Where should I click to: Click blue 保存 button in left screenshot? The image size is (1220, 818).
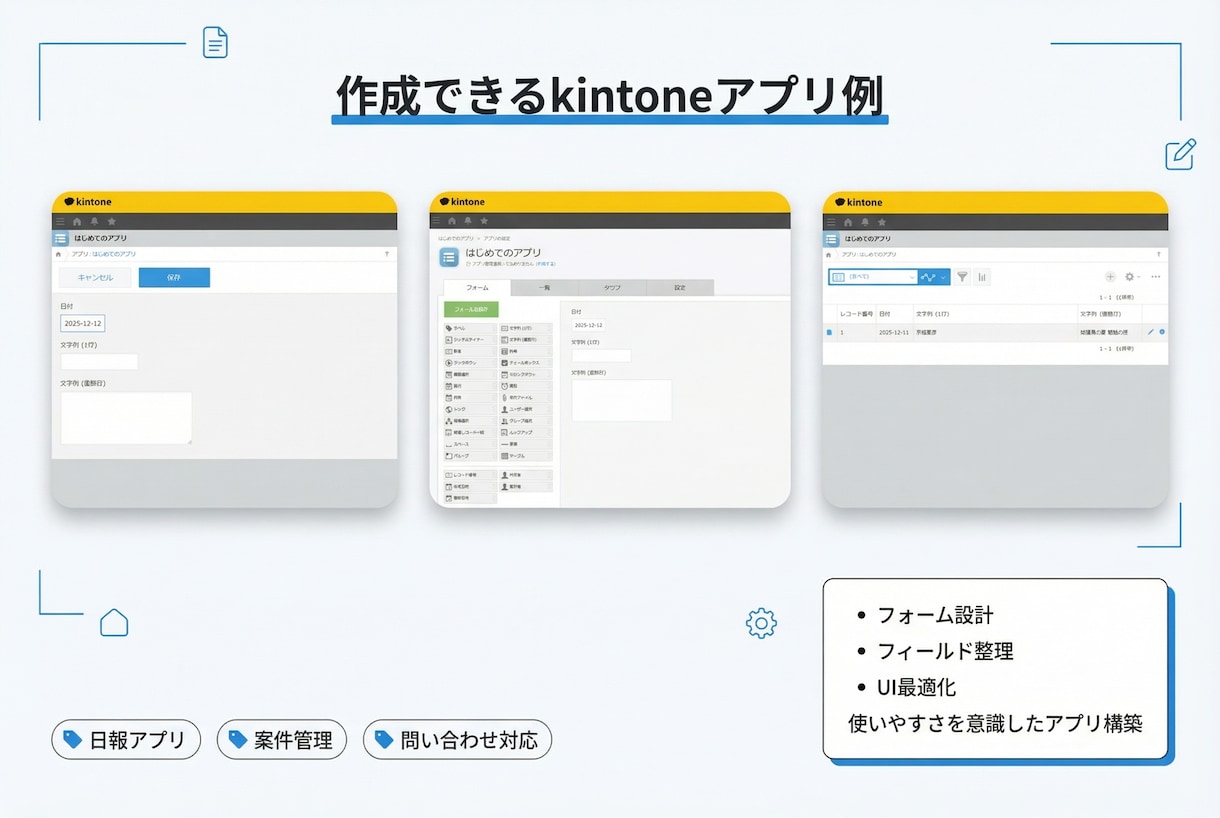coord(174,277)
